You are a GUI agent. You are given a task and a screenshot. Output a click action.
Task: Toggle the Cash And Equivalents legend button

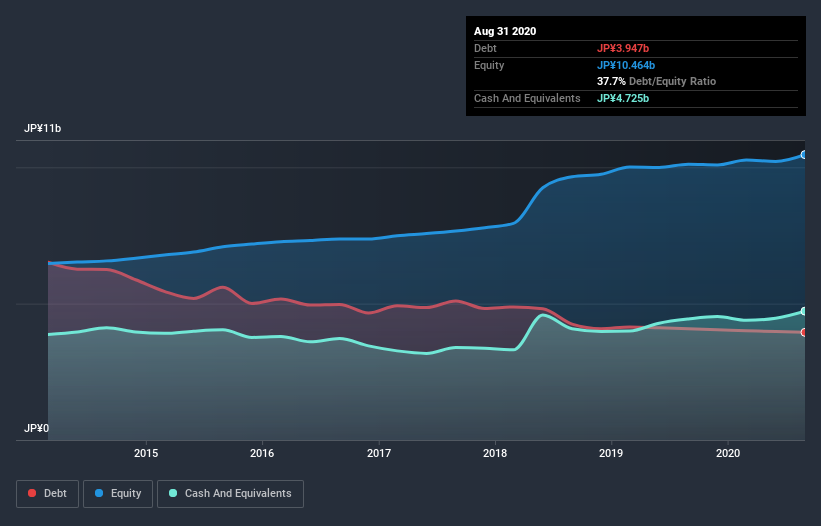(230, 494)
